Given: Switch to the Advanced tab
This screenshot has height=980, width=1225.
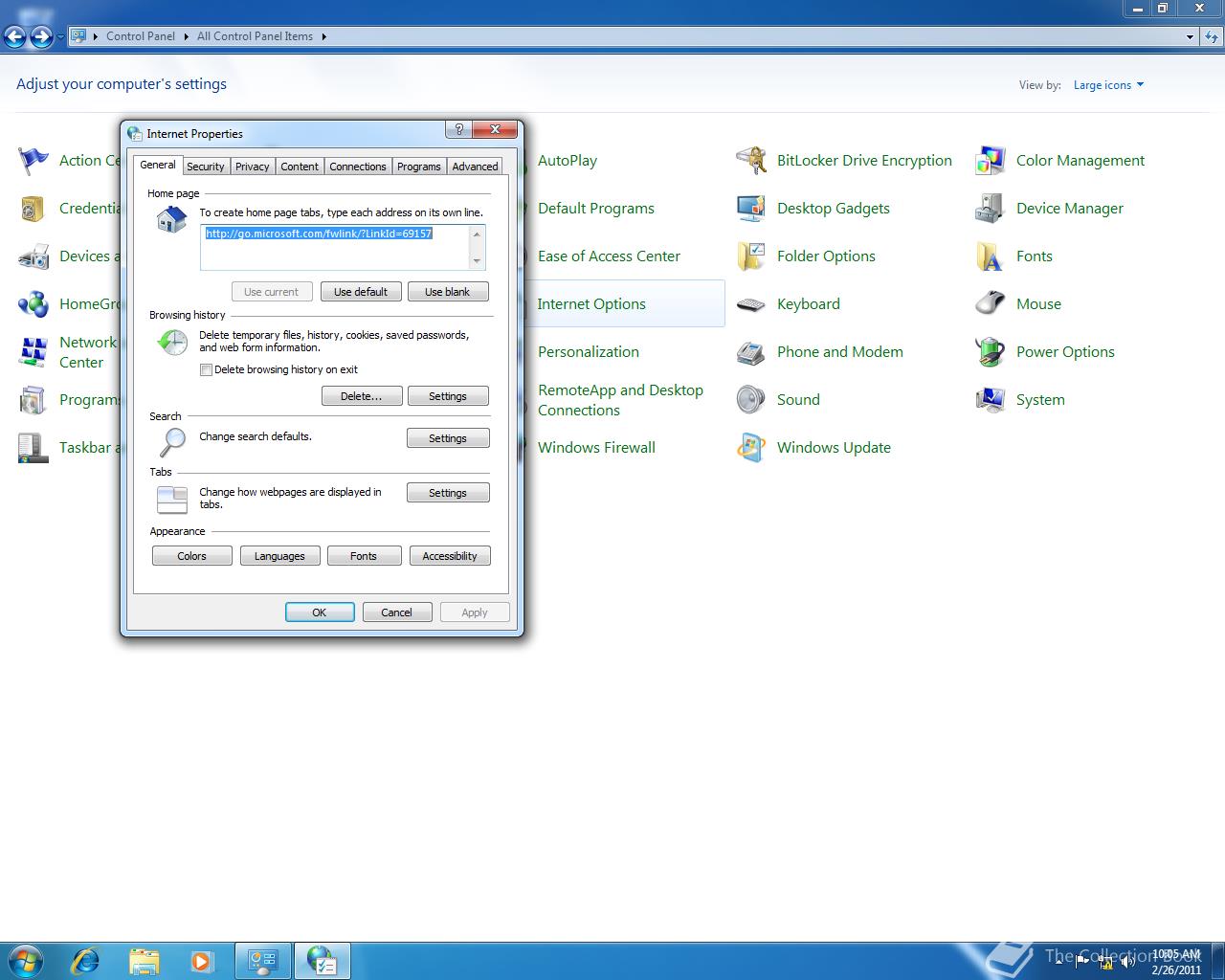Looking at the screenshot, I should 475,167.
